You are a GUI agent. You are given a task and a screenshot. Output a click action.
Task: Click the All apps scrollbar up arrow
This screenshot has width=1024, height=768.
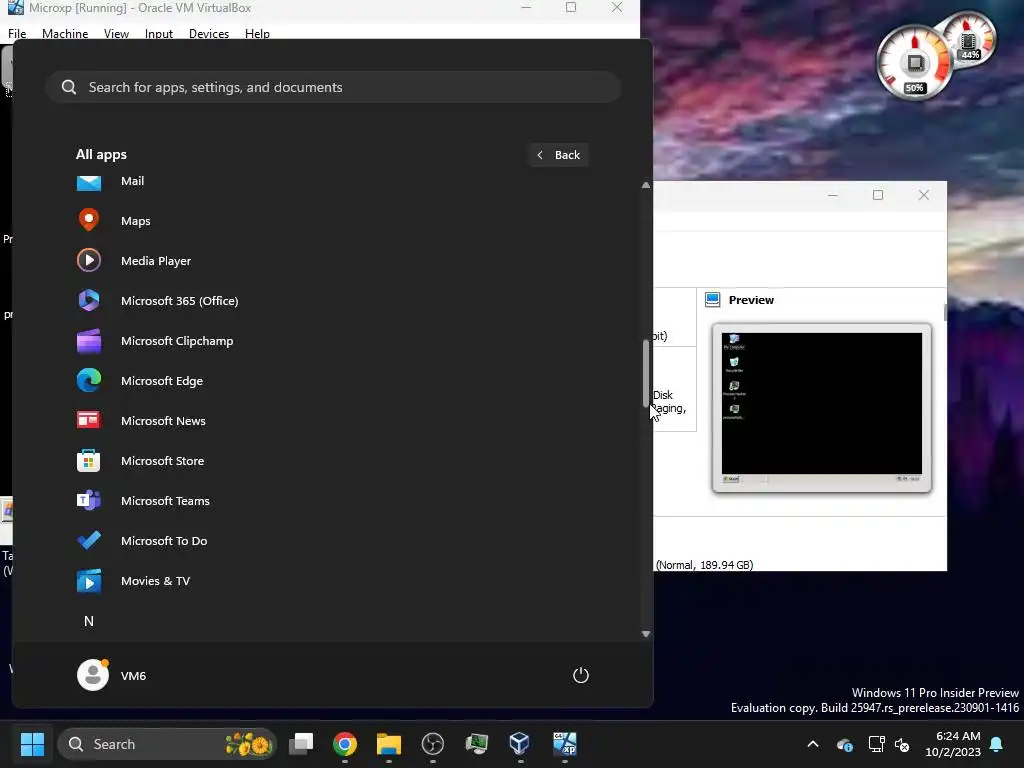click(x=646, y=185)
